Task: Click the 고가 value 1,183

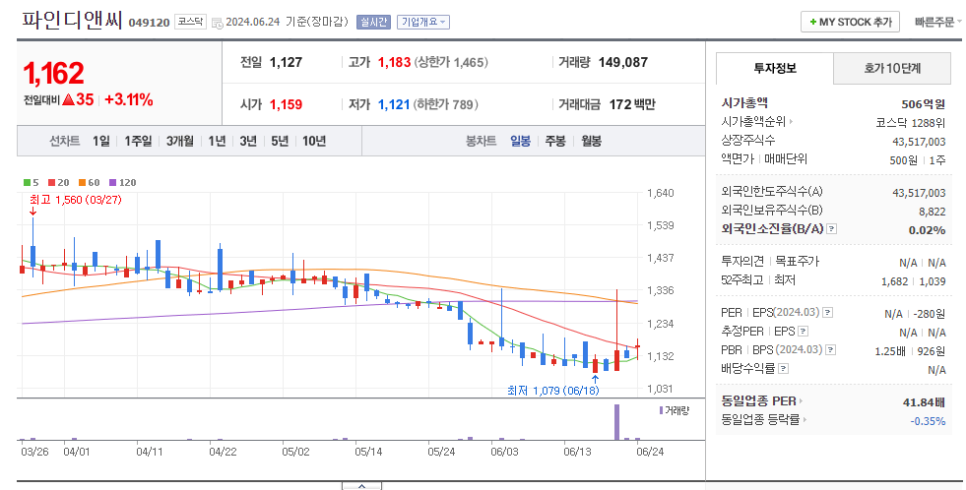Action: (394, 62)
